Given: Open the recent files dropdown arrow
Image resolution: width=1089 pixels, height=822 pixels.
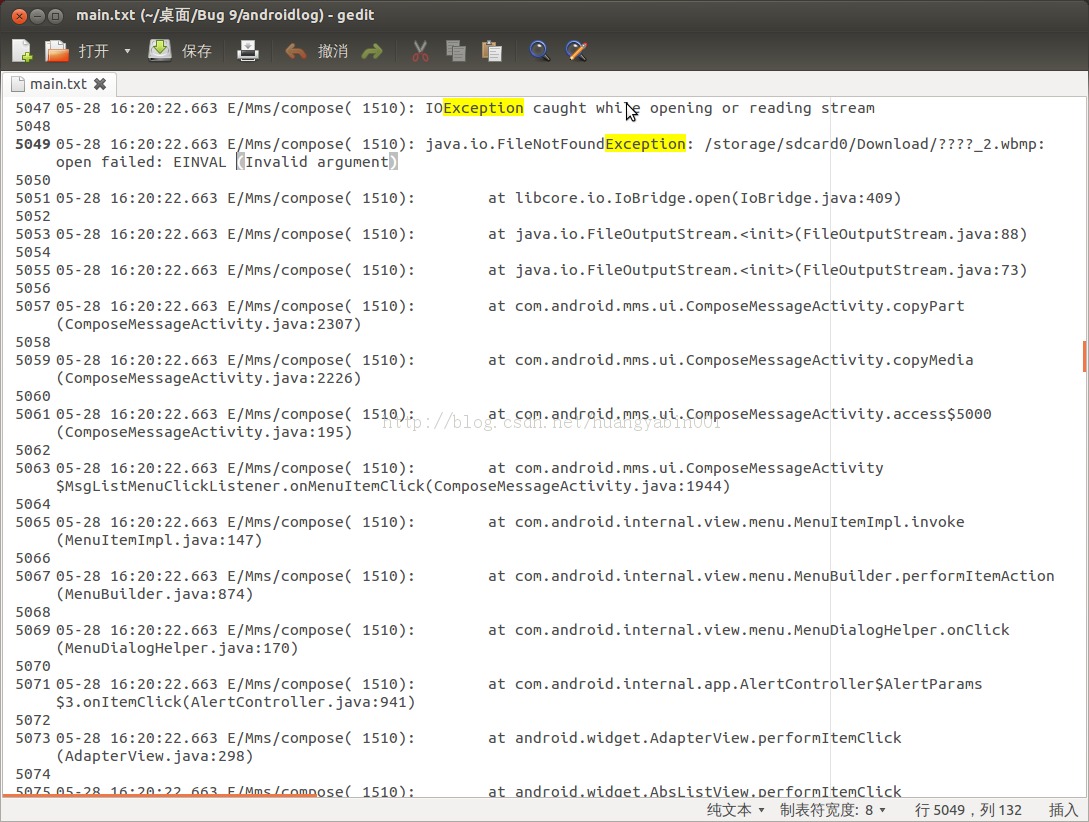Looking at the screenshot, I should point(127,51).
